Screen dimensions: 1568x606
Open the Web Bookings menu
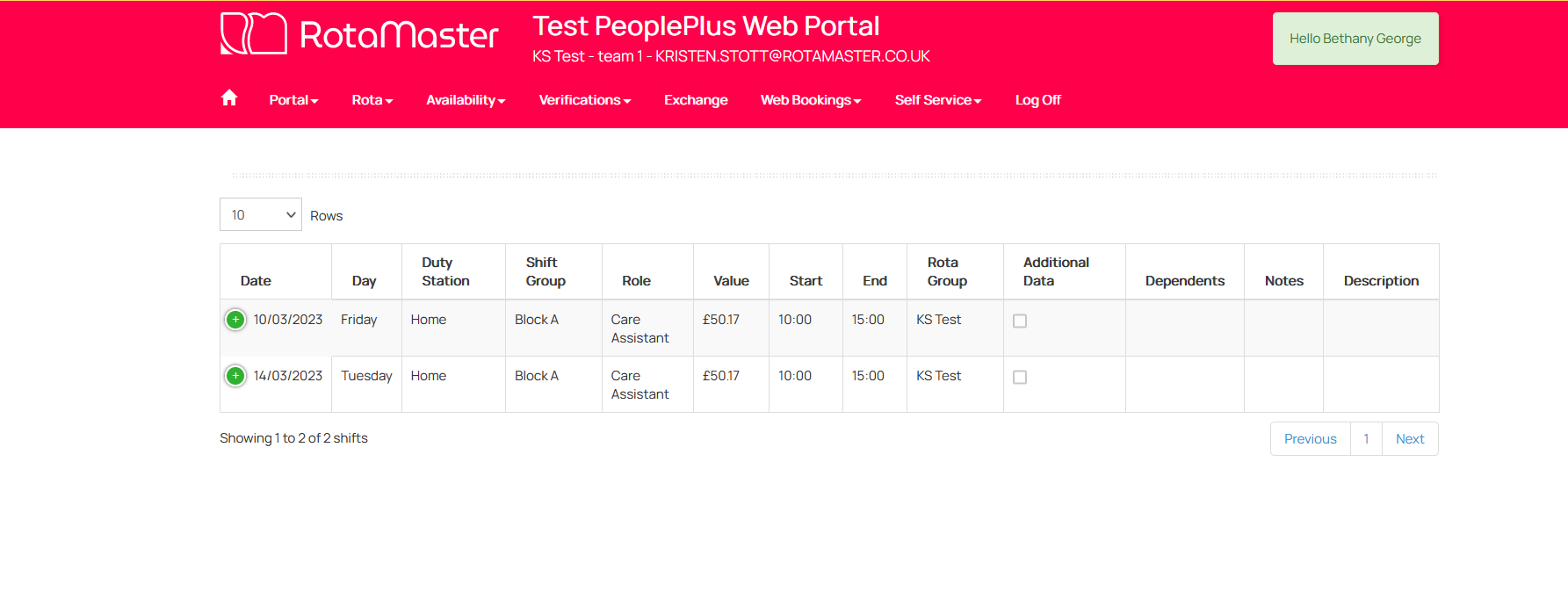(x=811, y=100)
